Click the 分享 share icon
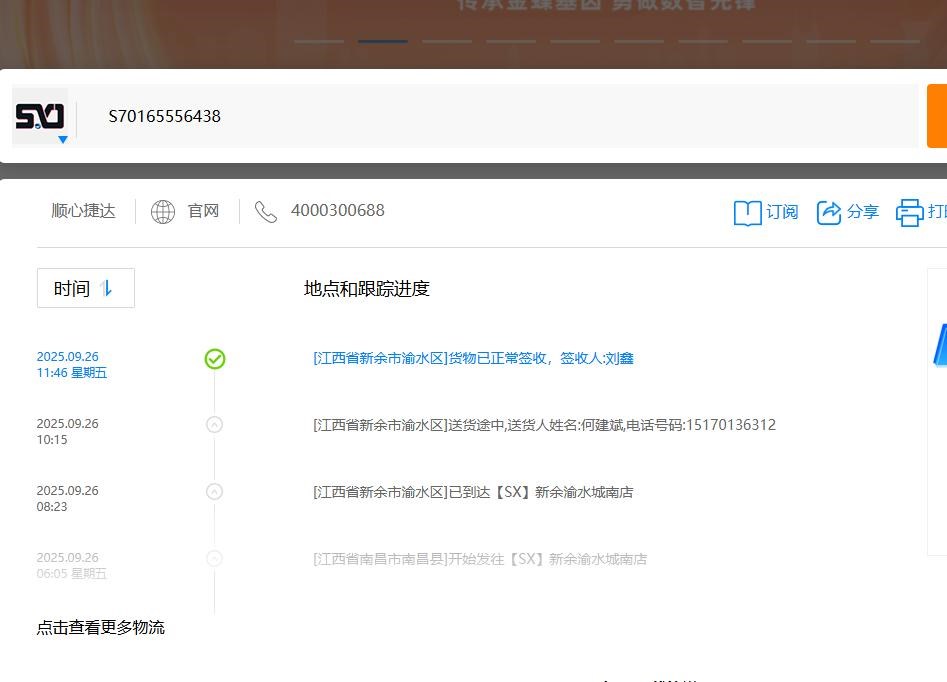 (829, 213)
